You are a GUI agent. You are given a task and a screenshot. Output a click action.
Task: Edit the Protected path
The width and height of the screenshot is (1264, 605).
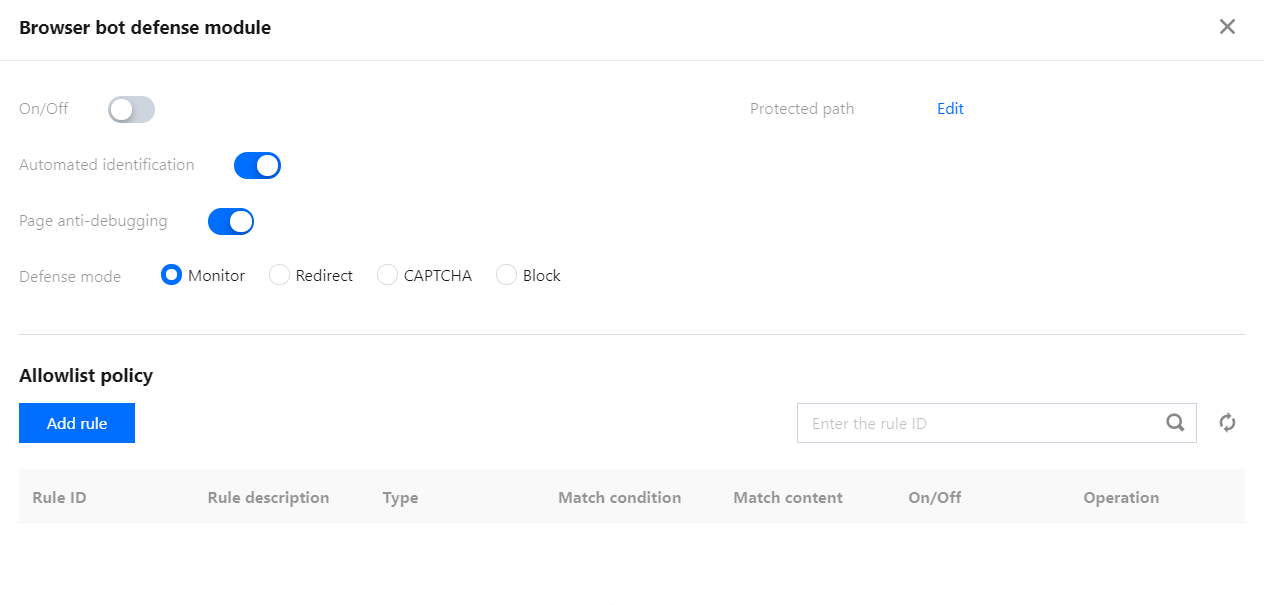pyautogui.click(x=950, y=109)
